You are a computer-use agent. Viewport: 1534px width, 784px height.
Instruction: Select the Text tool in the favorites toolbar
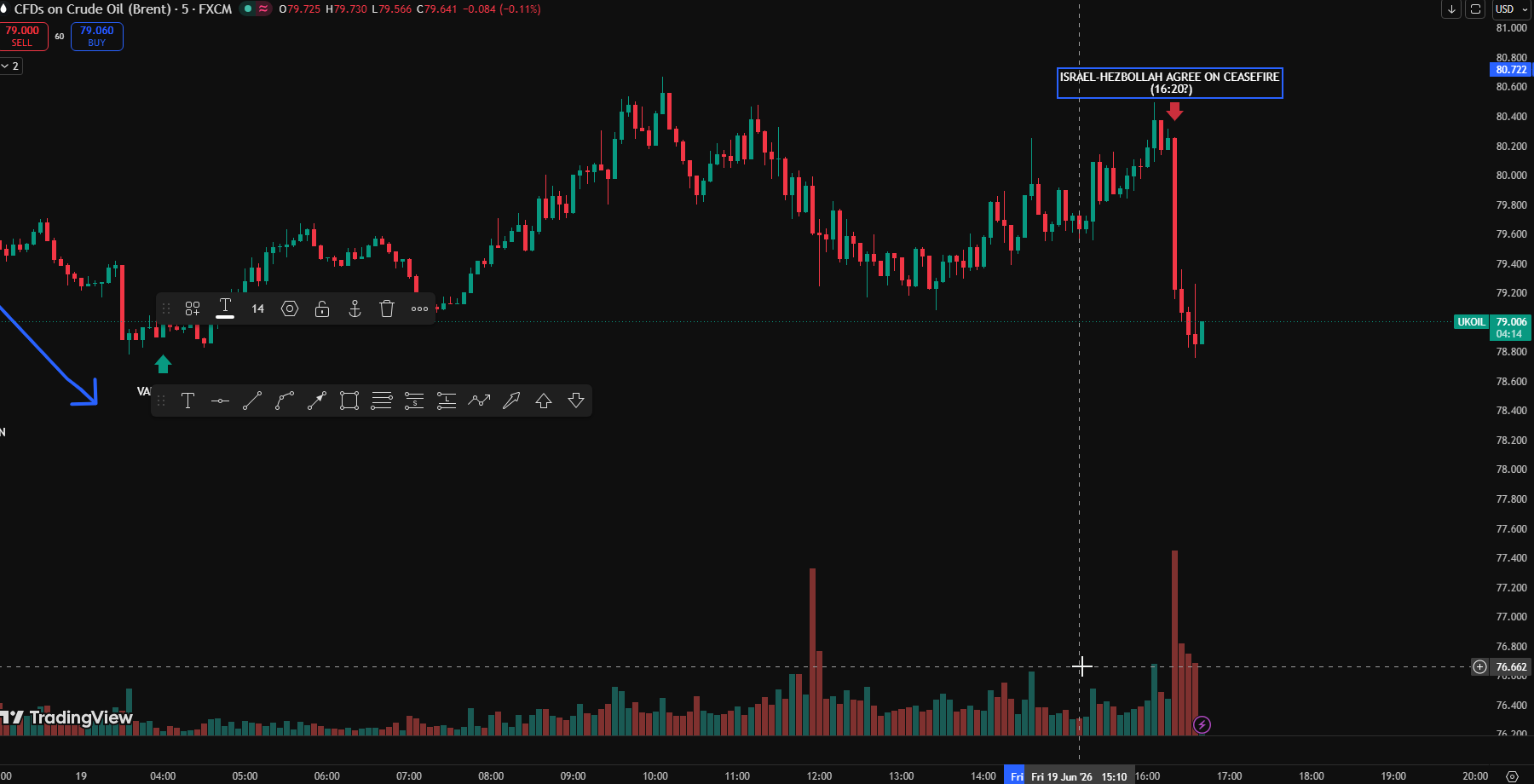click(x=188, y=401)
